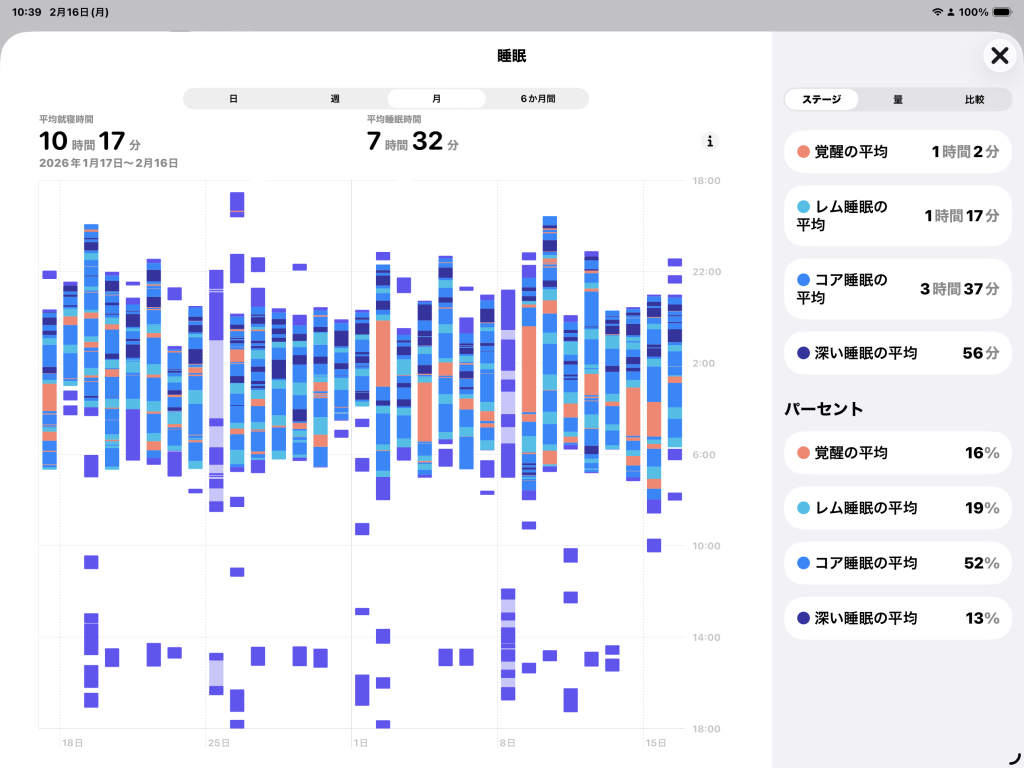
Task: Switch to the 週 view
Action: pyautogui.click(x=335, y=99)
